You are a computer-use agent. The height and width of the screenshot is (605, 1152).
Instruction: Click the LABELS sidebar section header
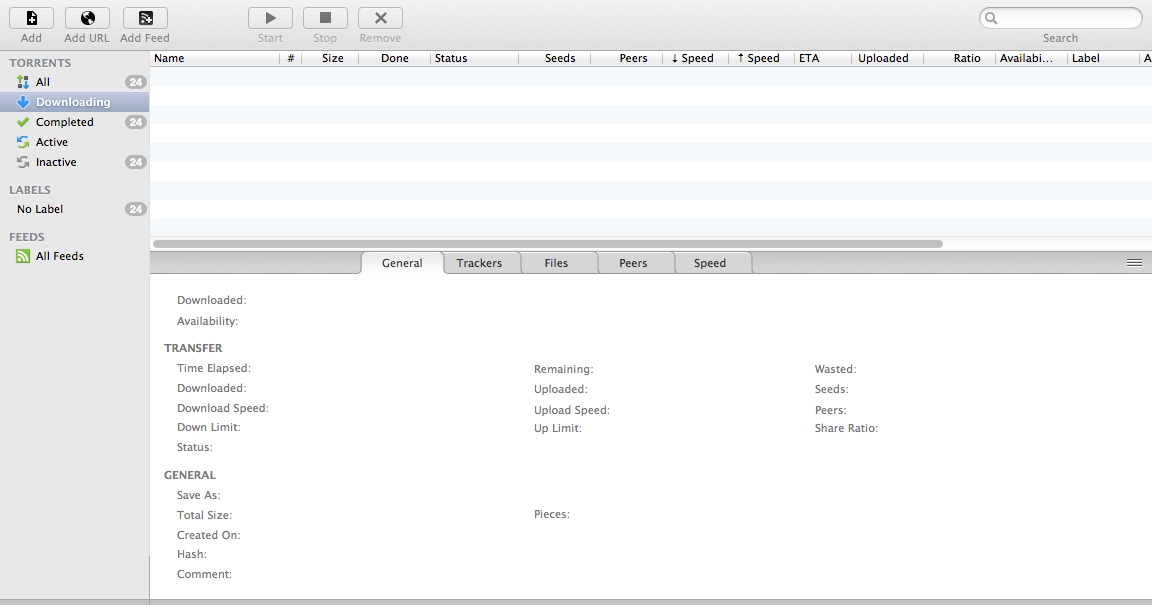(30, 190)
